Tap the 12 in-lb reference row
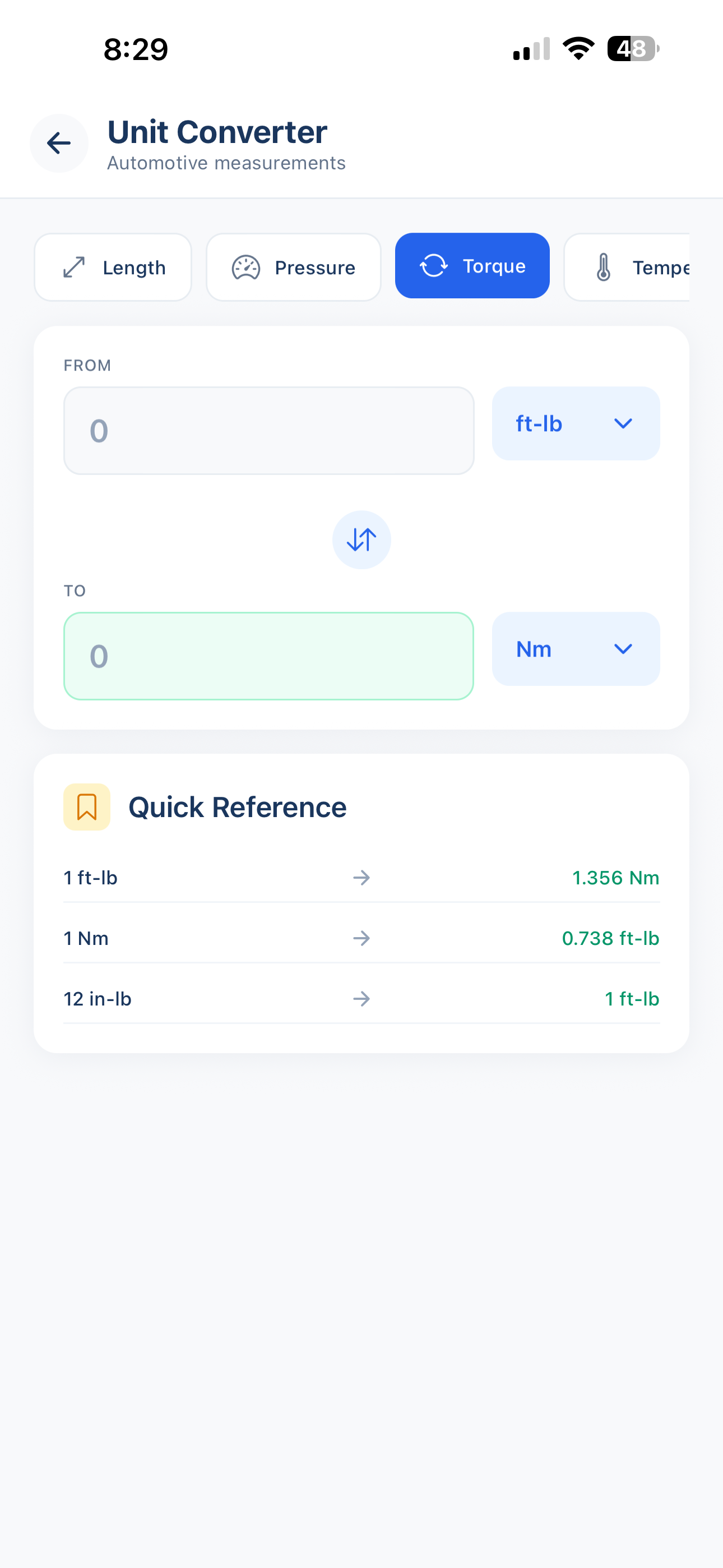The height and width of the screenshot is (1568, 723). pos(361,999)
